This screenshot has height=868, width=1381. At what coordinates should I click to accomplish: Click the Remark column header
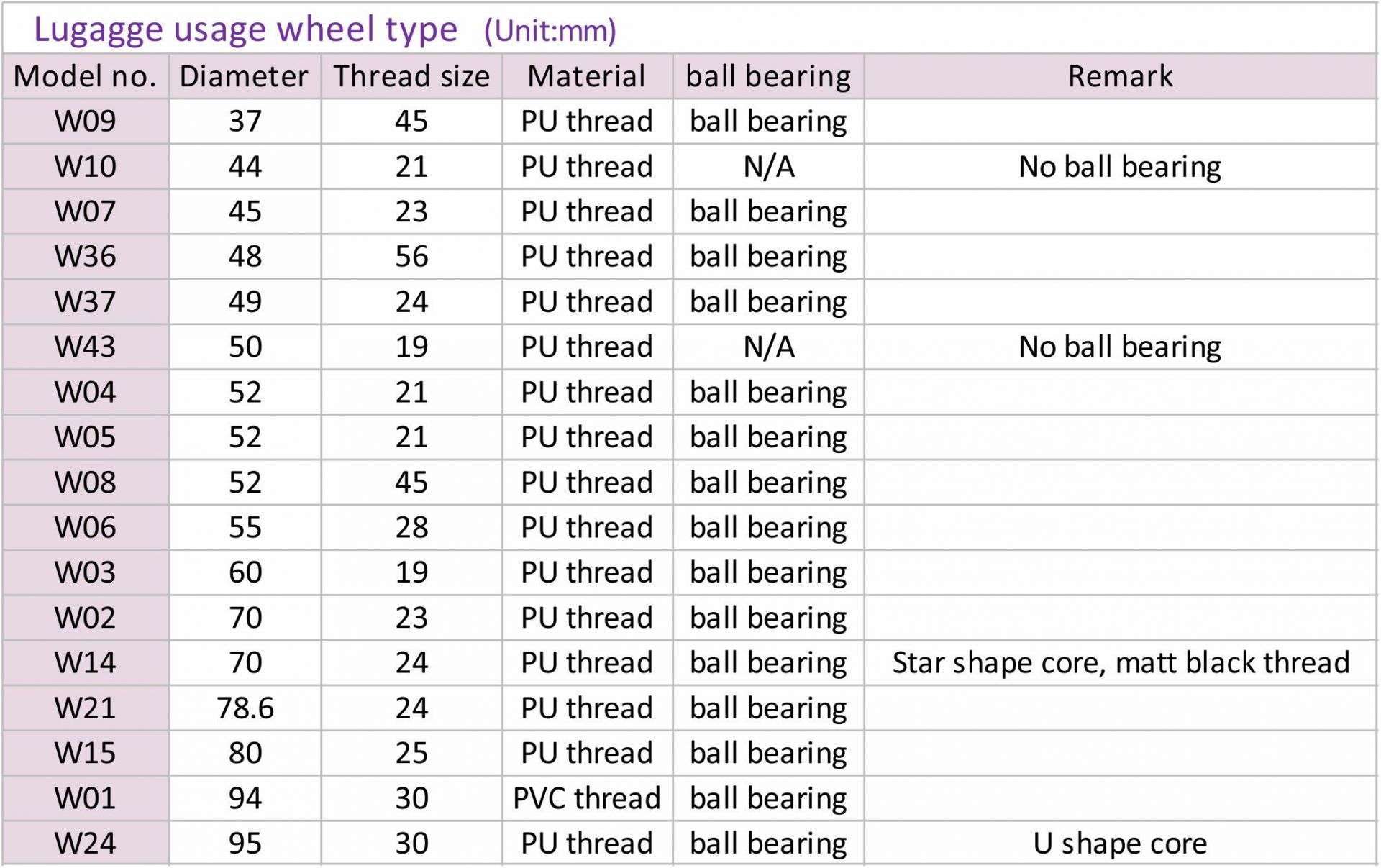[1120, 76]
